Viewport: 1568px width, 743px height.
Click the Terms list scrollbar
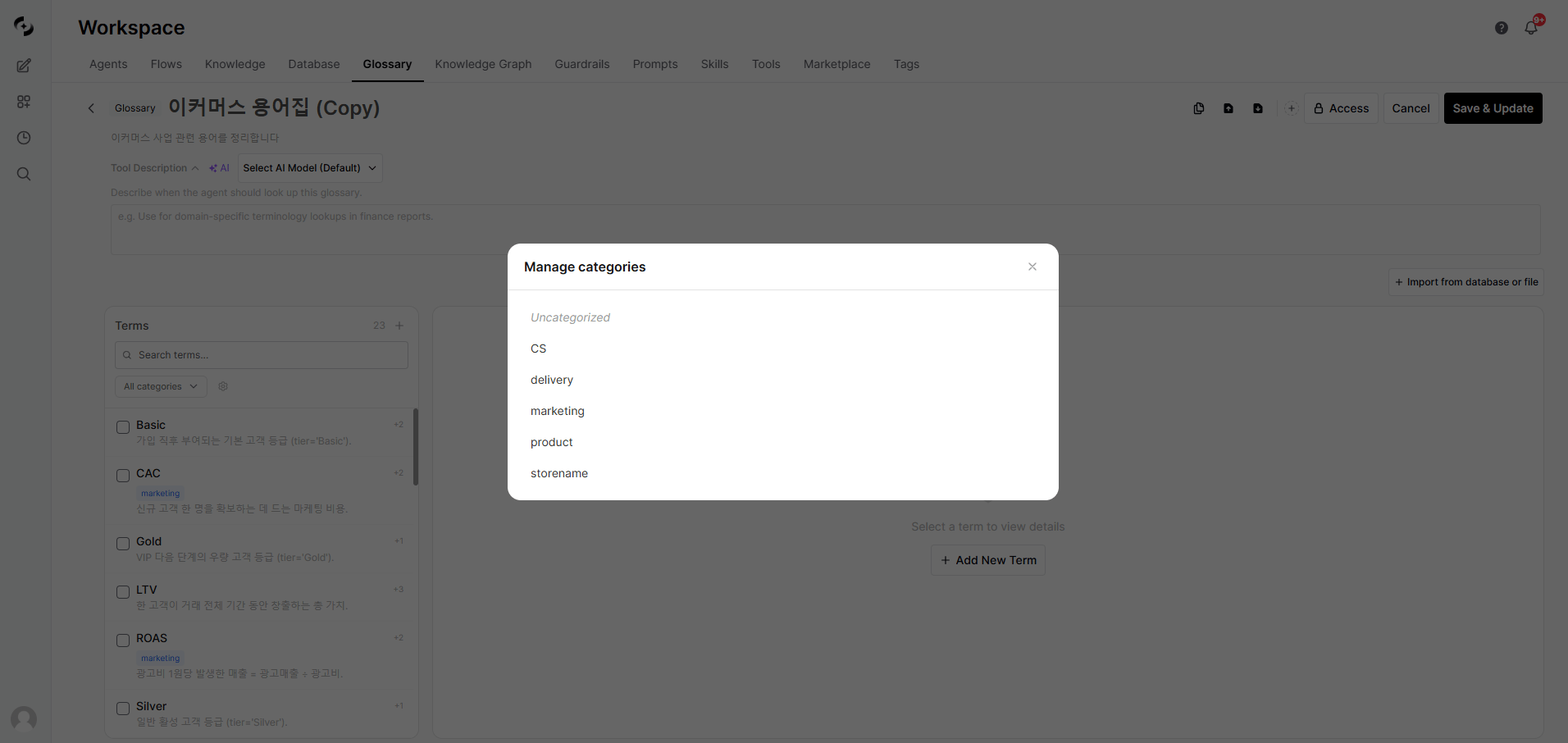[416, 447]
